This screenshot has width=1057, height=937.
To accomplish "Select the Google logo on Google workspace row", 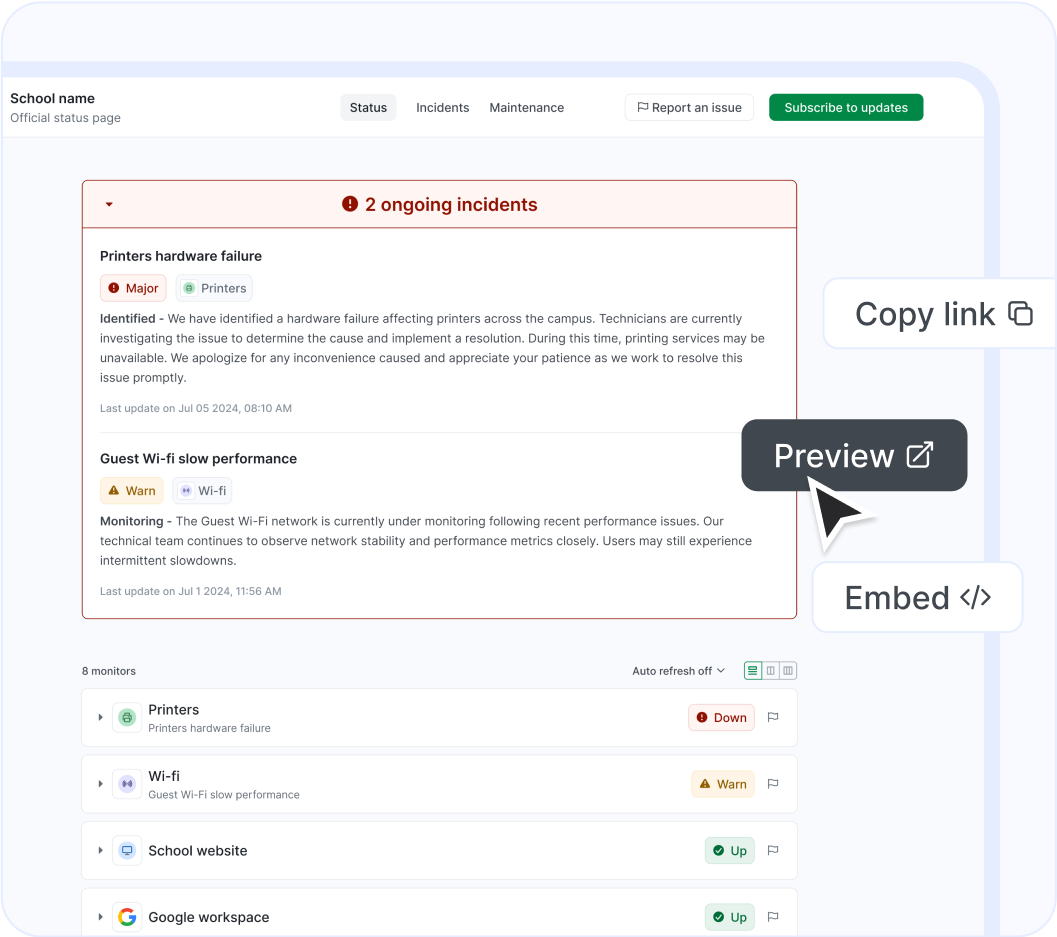I will click(x=126, y=916).
